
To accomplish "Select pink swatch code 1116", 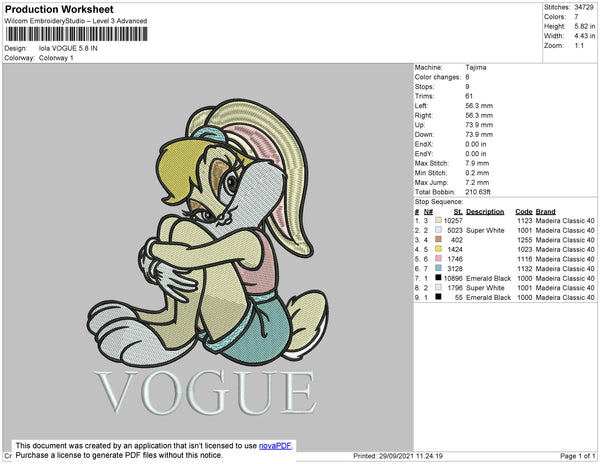I will (438, 259).
